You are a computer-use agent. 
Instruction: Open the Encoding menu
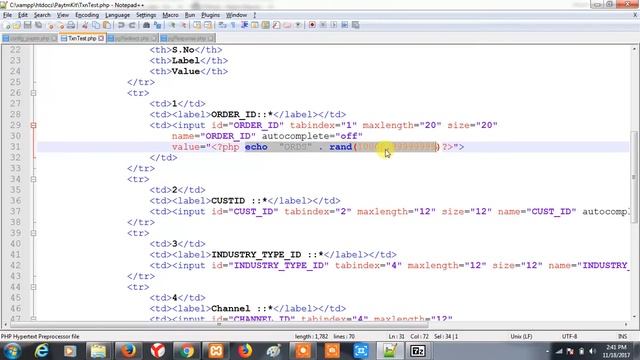(87, 15)
